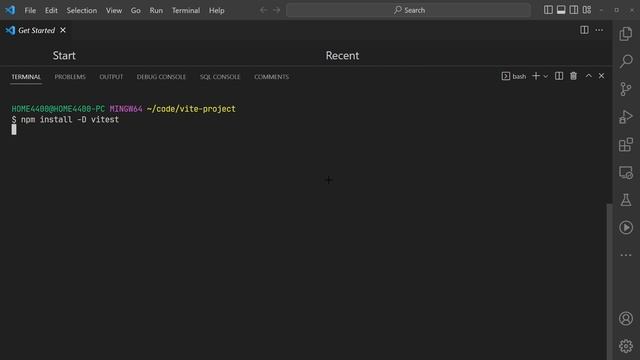
Task: Switch to the DEBUG CONSOLE tab
Action: coord(161,77)
